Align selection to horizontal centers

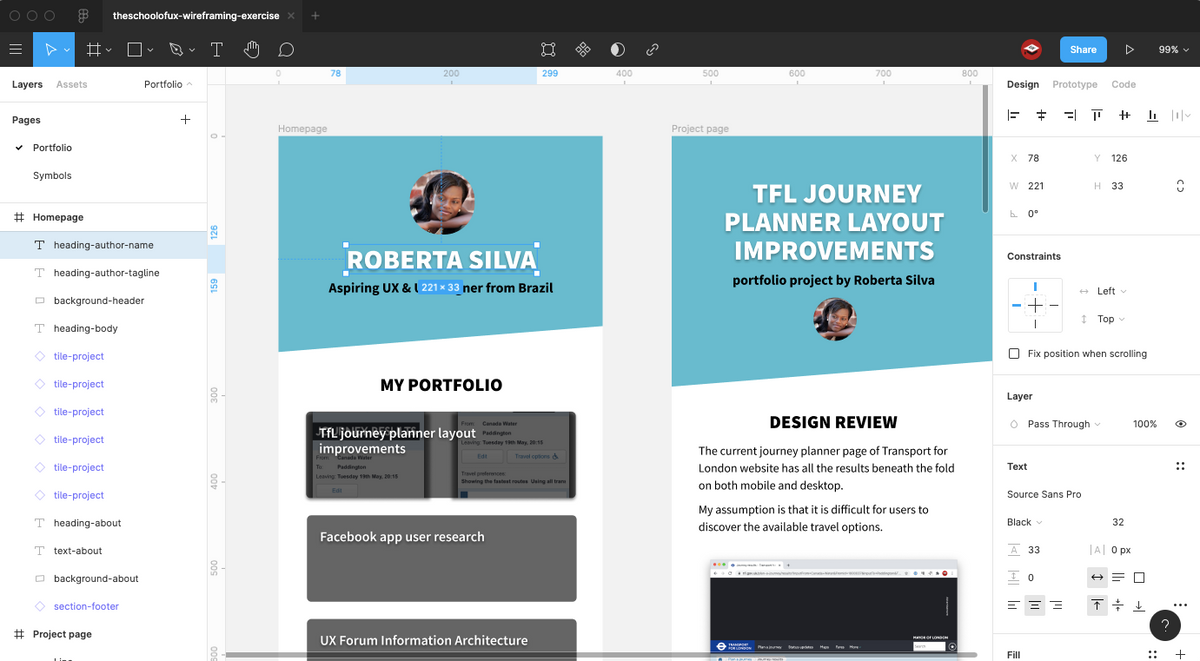pyautogui.click(x=1040, y=115)
